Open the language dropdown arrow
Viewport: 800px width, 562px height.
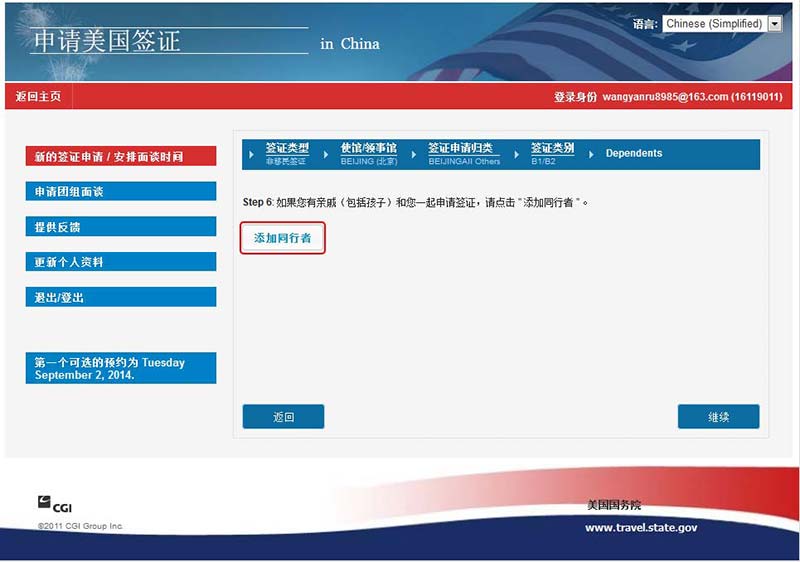coord(775,24)
